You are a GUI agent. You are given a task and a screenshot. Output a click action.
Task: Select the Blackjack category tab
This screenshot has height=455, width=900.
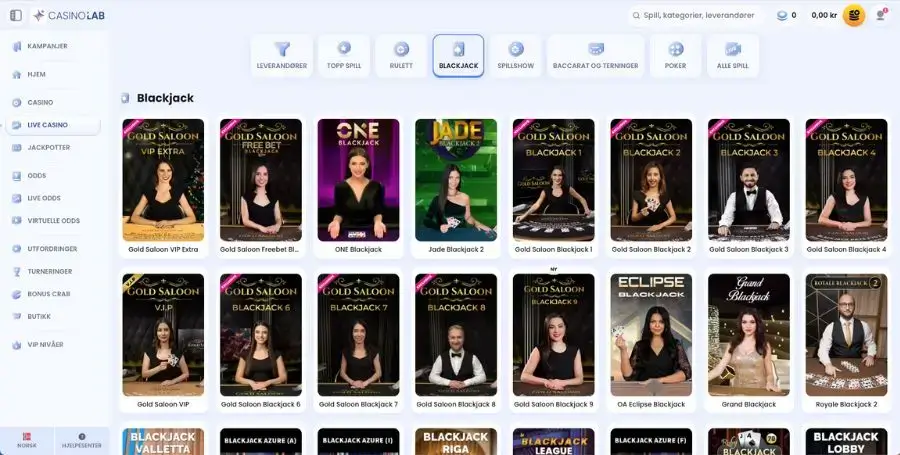tap(458, 56)
